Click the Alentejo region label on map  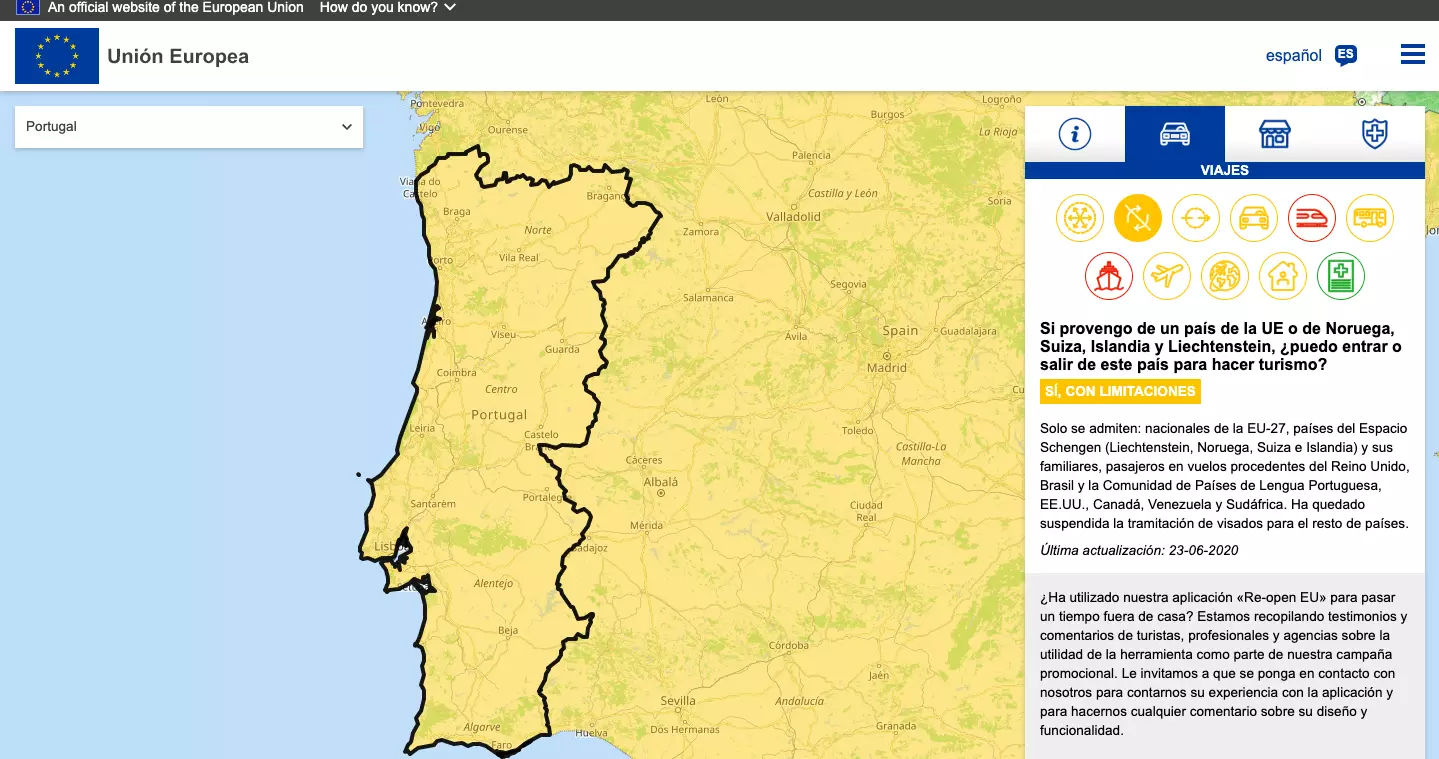pyautogui.click(x=493, y=583)
